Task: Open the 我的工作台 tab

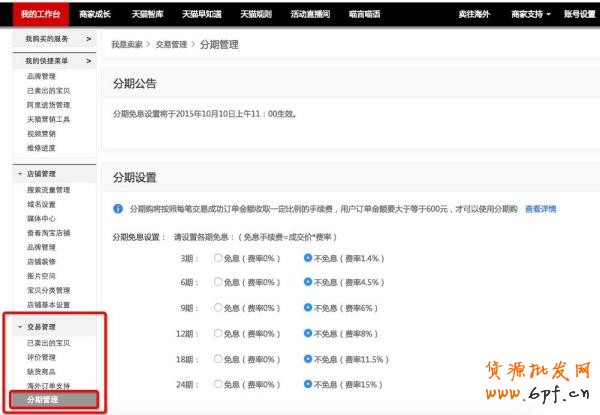Action: point(41,14)
